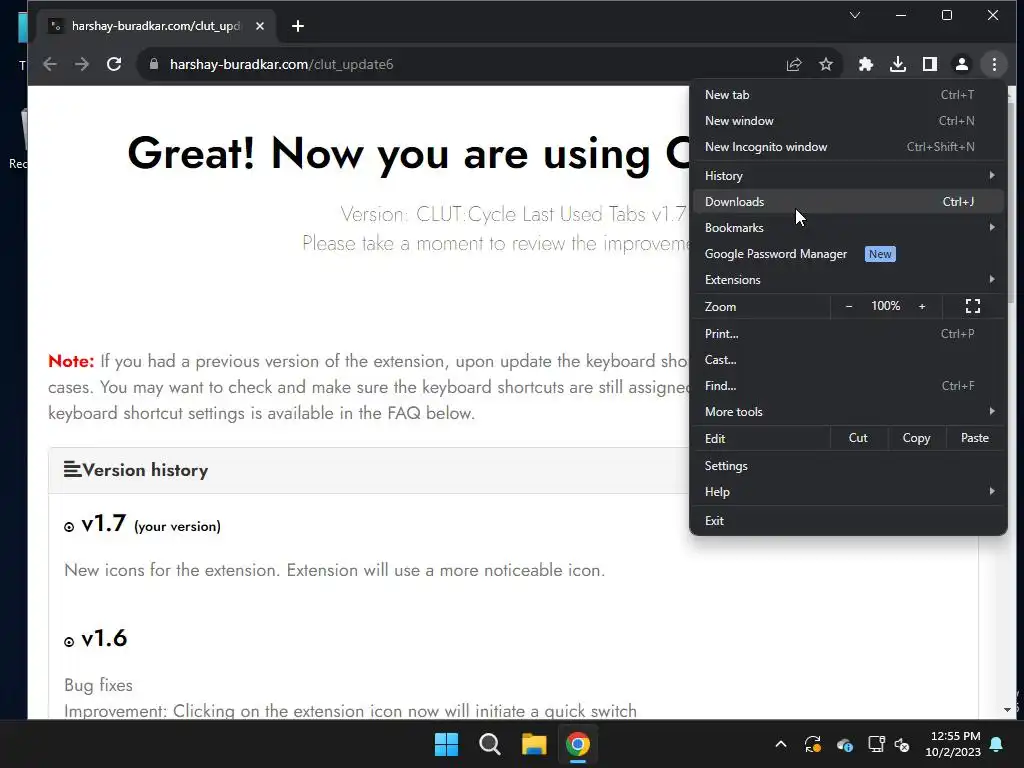Click the browser forward arrow
Viewport: 1024px width, 768px height.
tap(82, 64)
